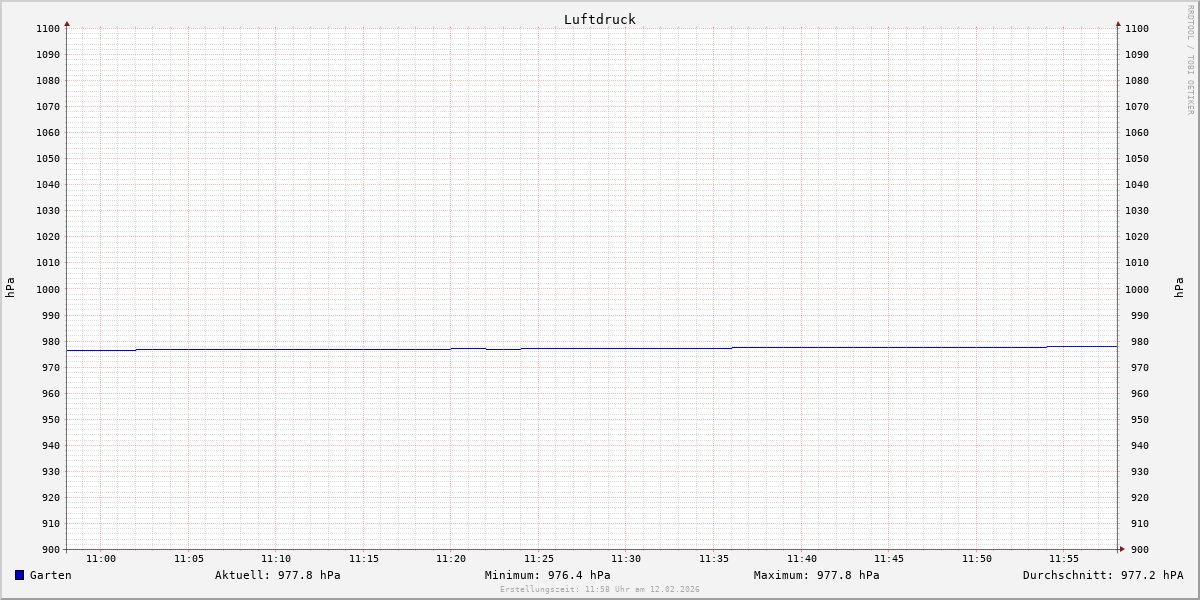
Task: Click the 1000 label on right axis
Action: pos(1137,289)
